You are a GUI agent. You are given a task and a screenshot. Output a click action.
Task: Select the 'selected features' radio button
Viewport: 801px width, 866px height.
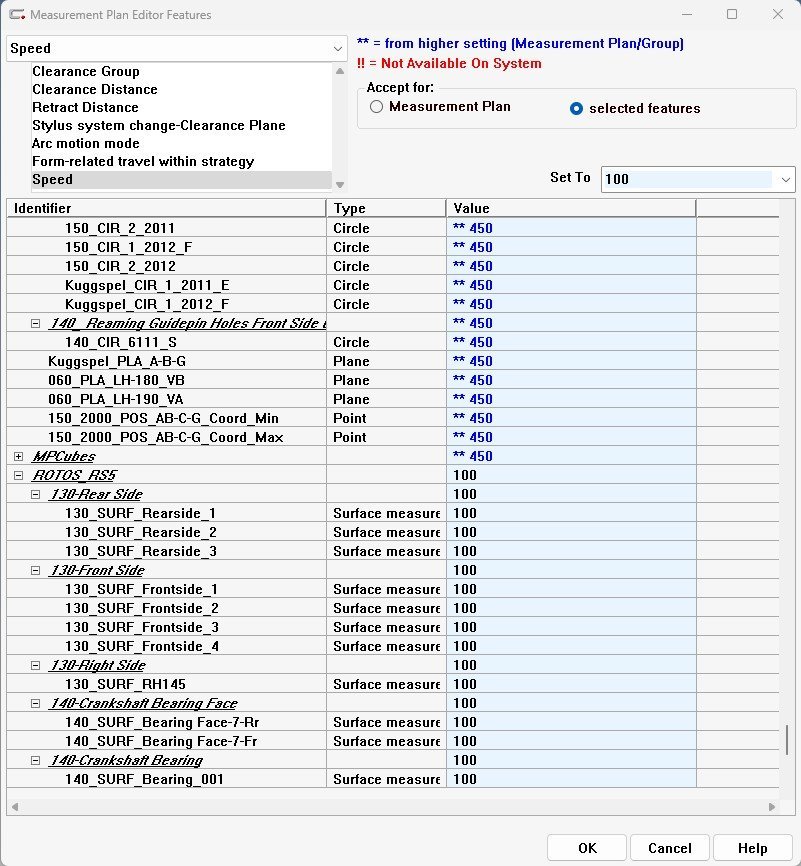[x=576, y=108]
